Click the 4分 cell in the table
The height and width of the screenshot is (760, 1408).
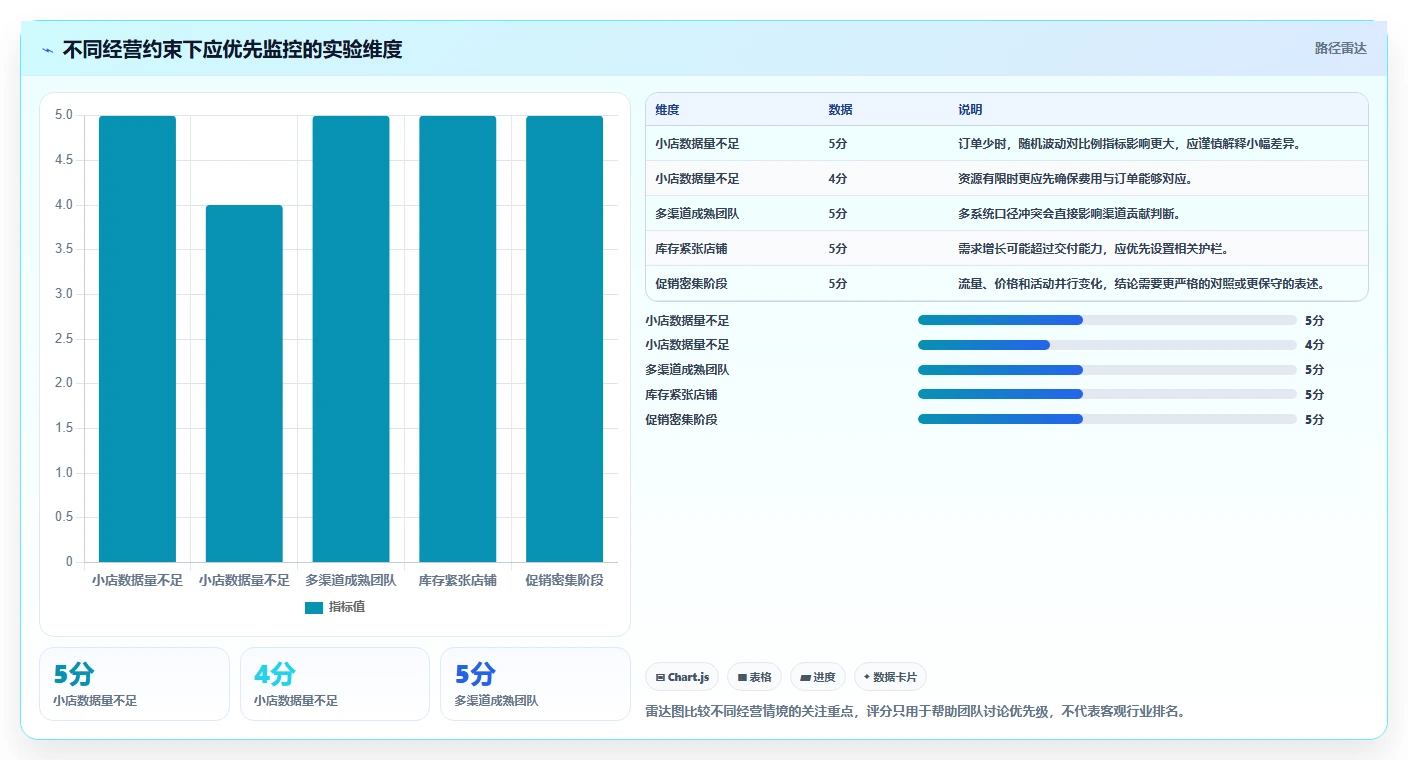tap(838, 179)
